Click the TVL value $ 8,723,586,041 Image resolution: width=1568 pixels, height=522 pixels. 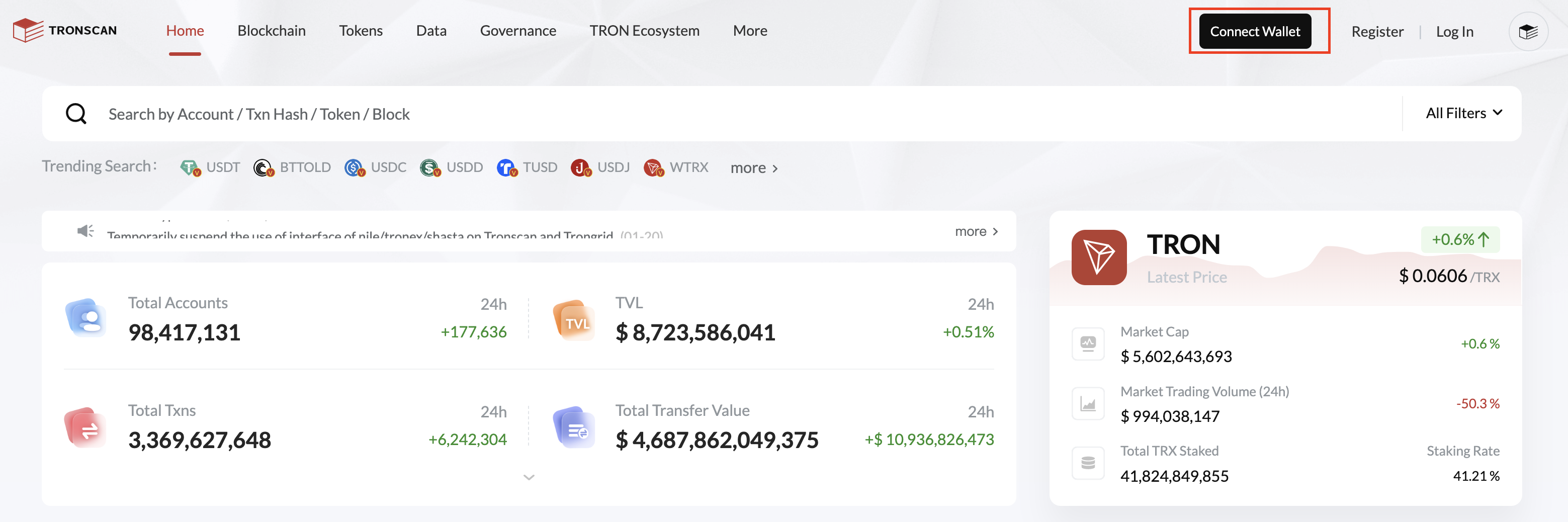[695, 333]
